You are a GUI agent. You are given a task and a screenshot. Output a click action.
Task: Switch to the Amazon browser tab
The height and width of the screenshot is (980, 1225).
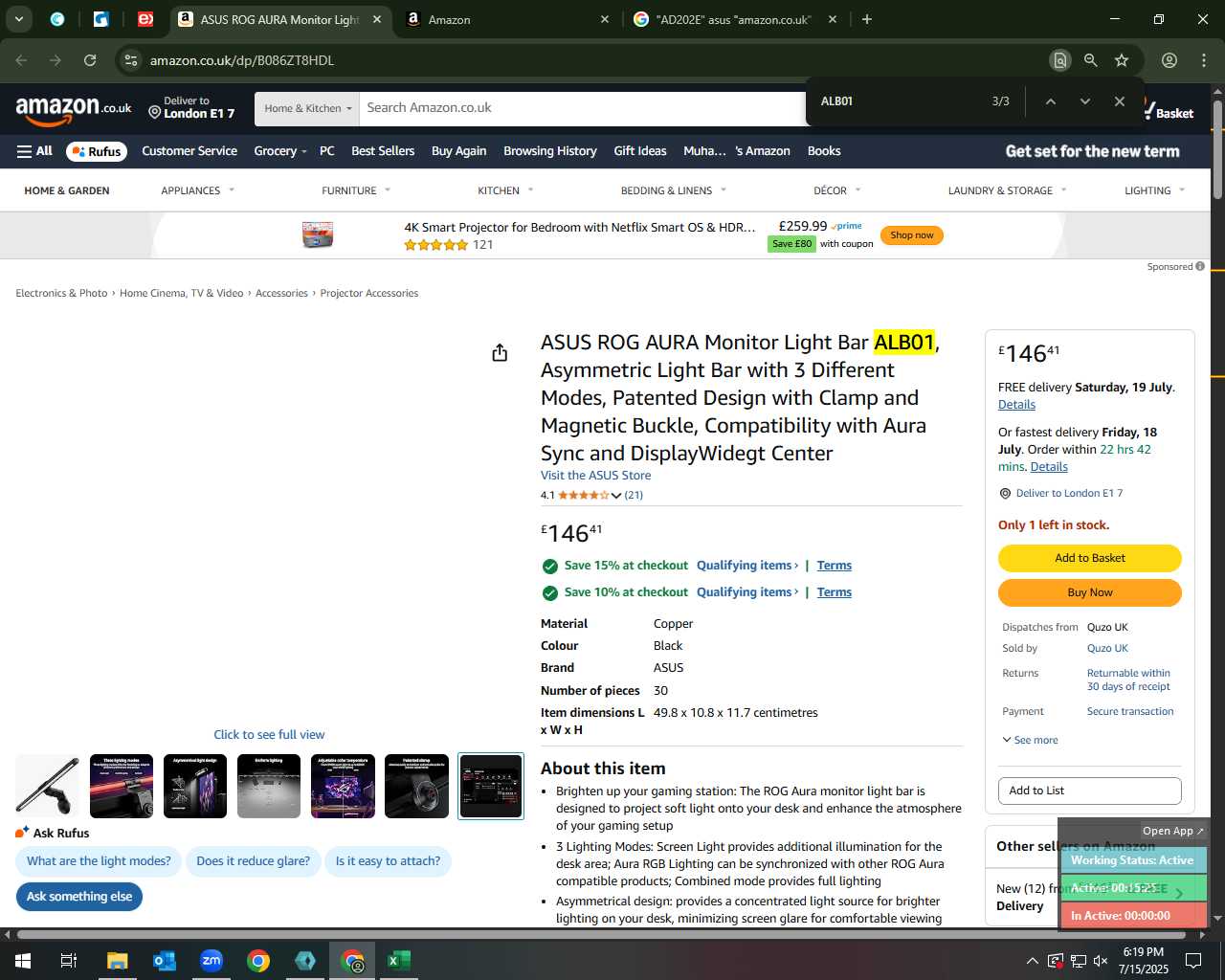(x=507, y=19)
